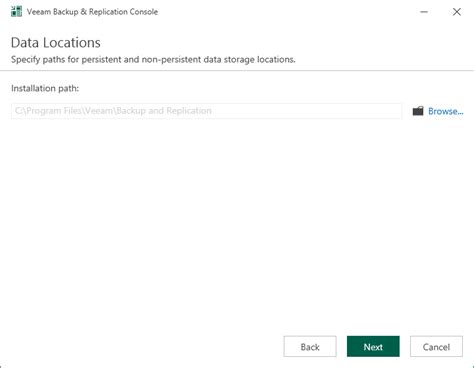The image size is (474, 368).
Task: Click the horizontal separator under the header
Action: [237, 70]
